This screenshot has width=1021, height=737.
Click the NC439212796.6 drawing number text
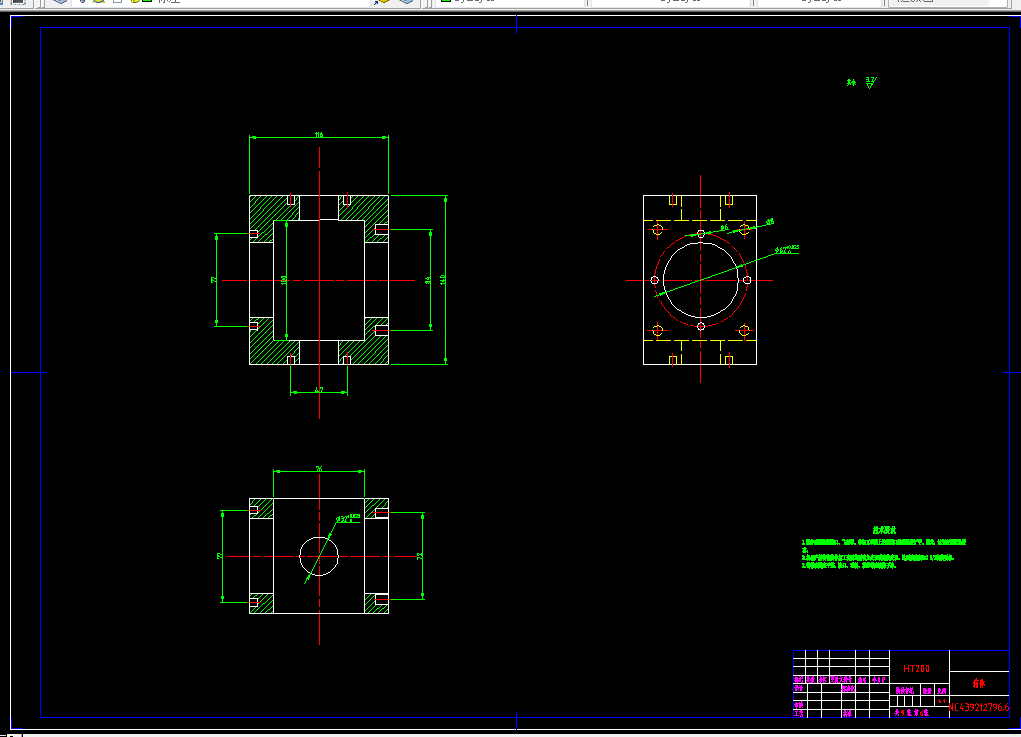click(979, 707)
